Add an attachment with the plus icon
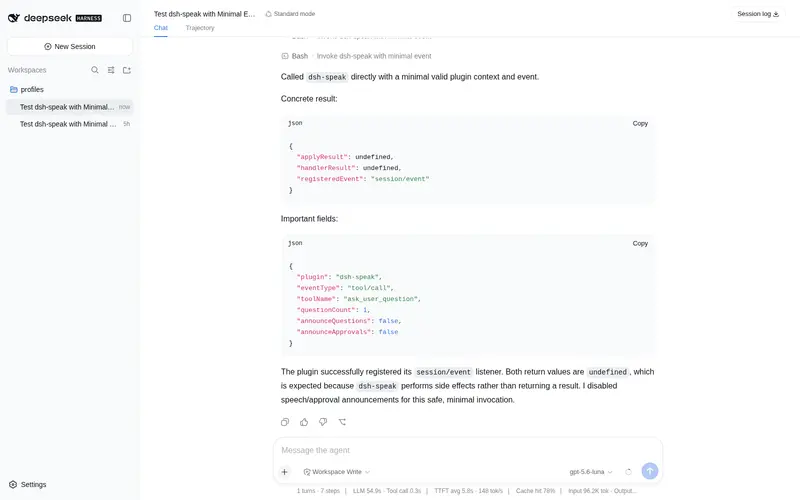 coord(285,472)
